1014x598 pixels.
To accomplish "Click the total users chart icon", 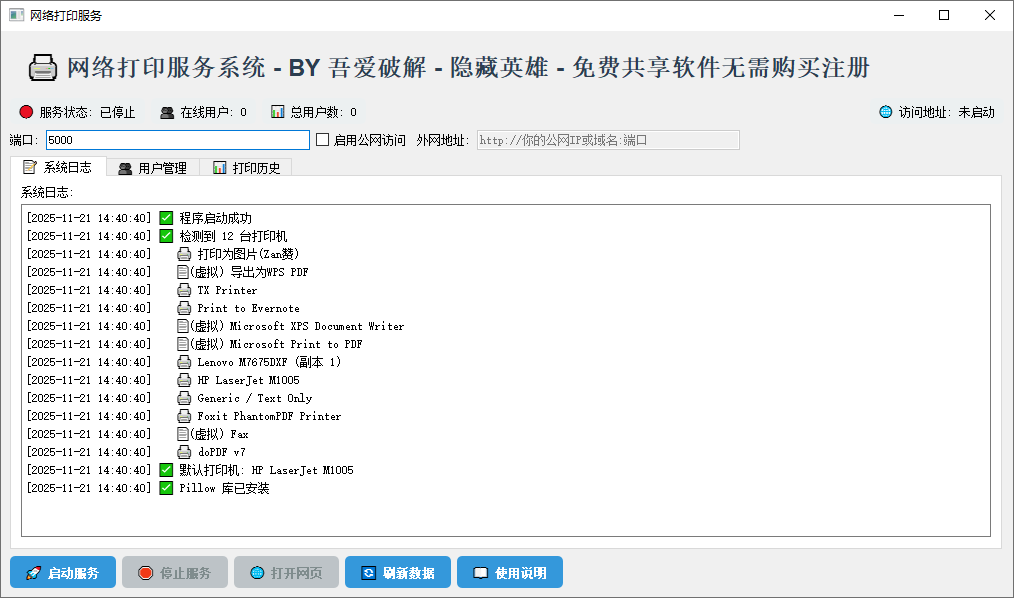I will tap(277, 112).
